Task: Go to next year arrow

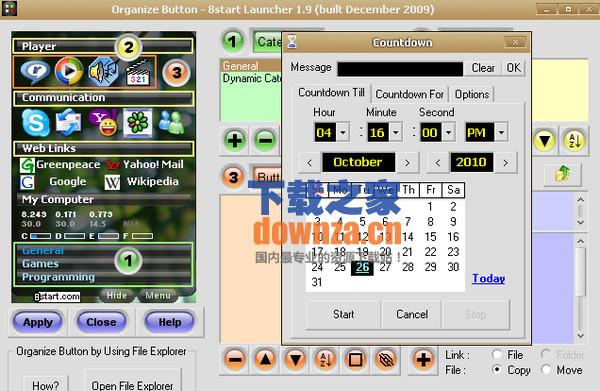Action: [x=505, y=163]
